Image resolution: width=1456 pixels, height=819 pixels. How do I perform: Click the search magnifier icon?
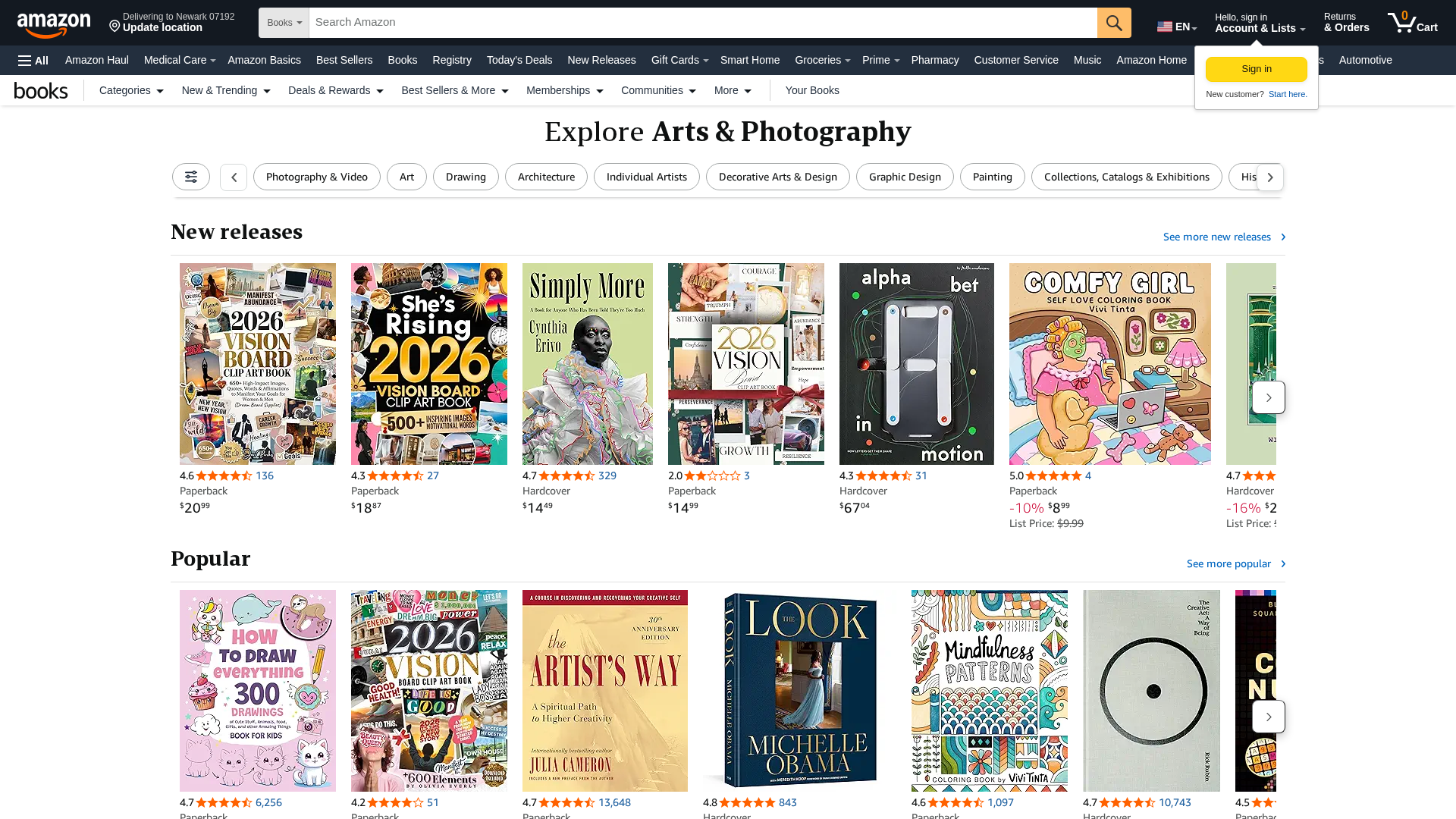(x=1113, y=23)
